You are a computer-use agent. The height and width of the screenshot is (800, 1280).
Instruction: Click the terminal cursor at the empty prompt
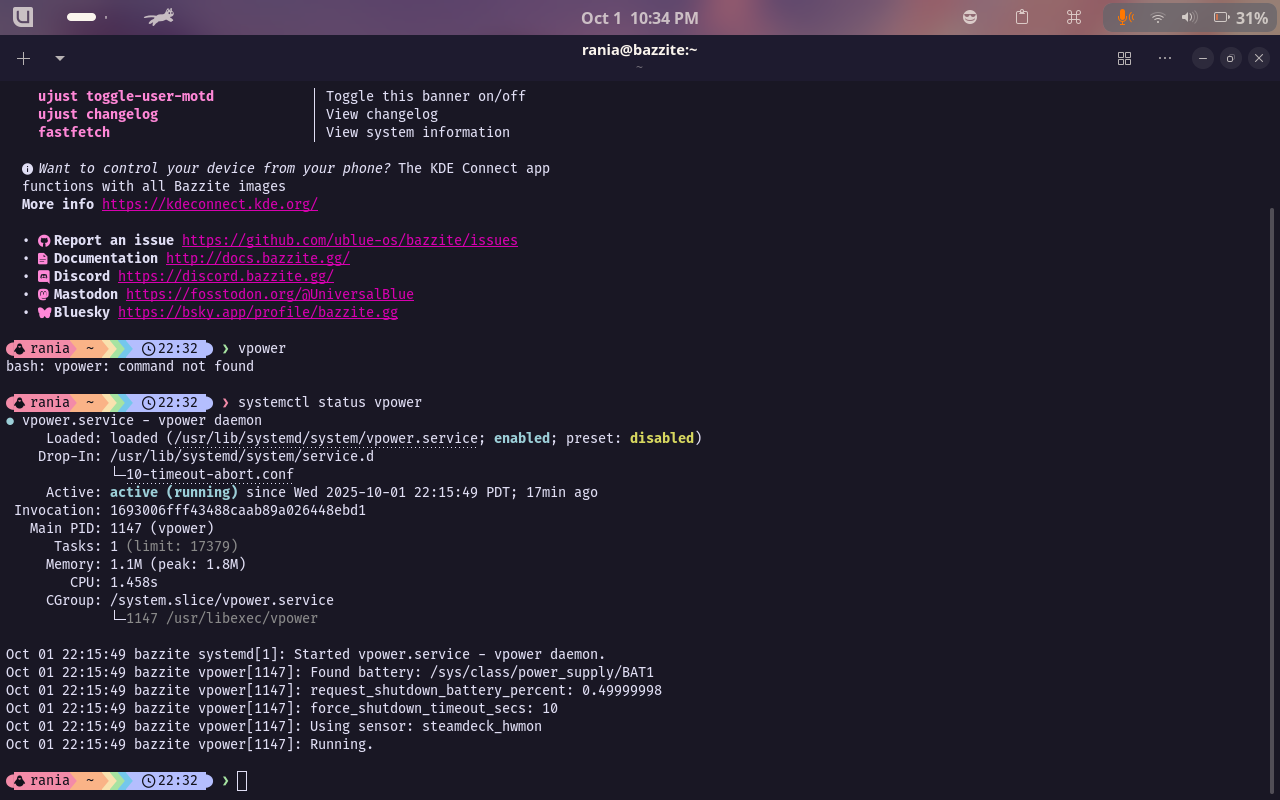[242, 781]
